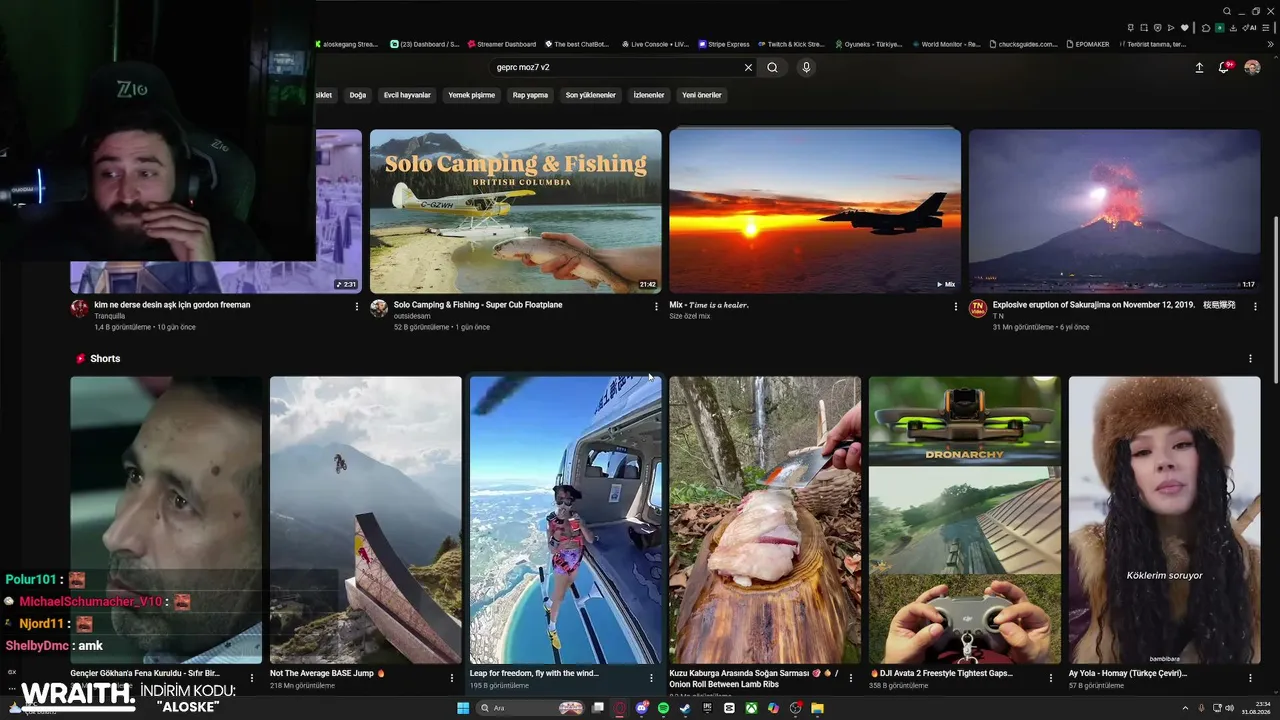Click the taskbar search box 'Ara'
The image size is (1280, 720).
530,708
